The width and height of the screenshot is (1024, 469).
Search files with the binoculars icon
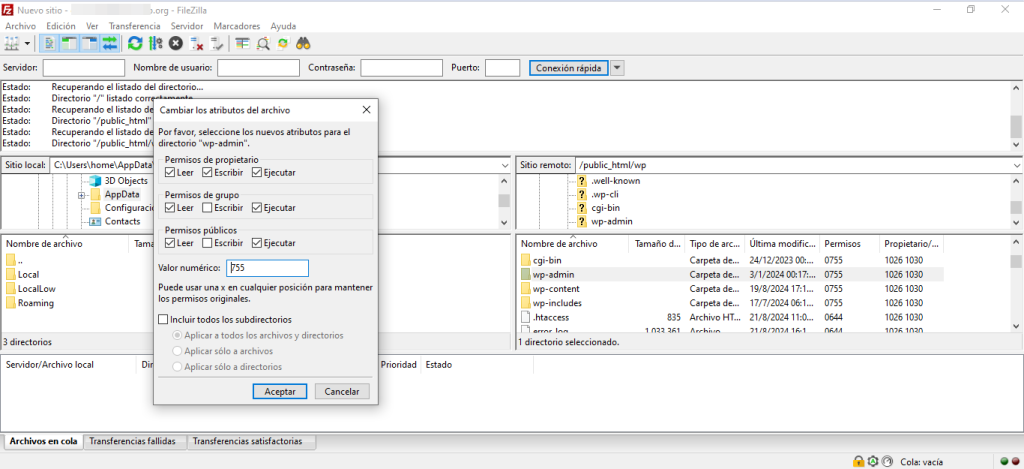pyautogui.click(x=303, y=44)
